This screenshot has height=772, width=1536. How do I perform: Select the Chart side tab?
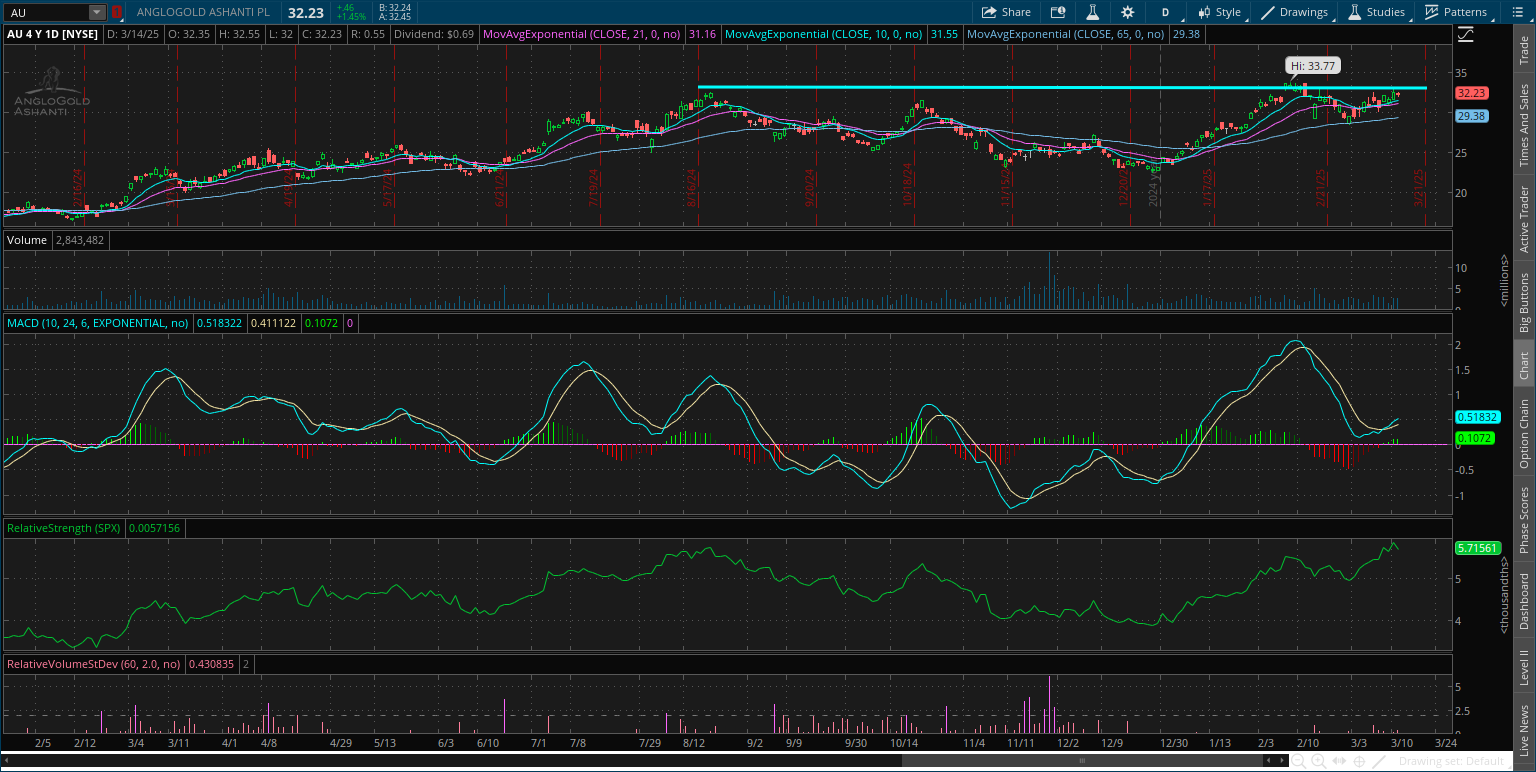(x=1524, y=366)
